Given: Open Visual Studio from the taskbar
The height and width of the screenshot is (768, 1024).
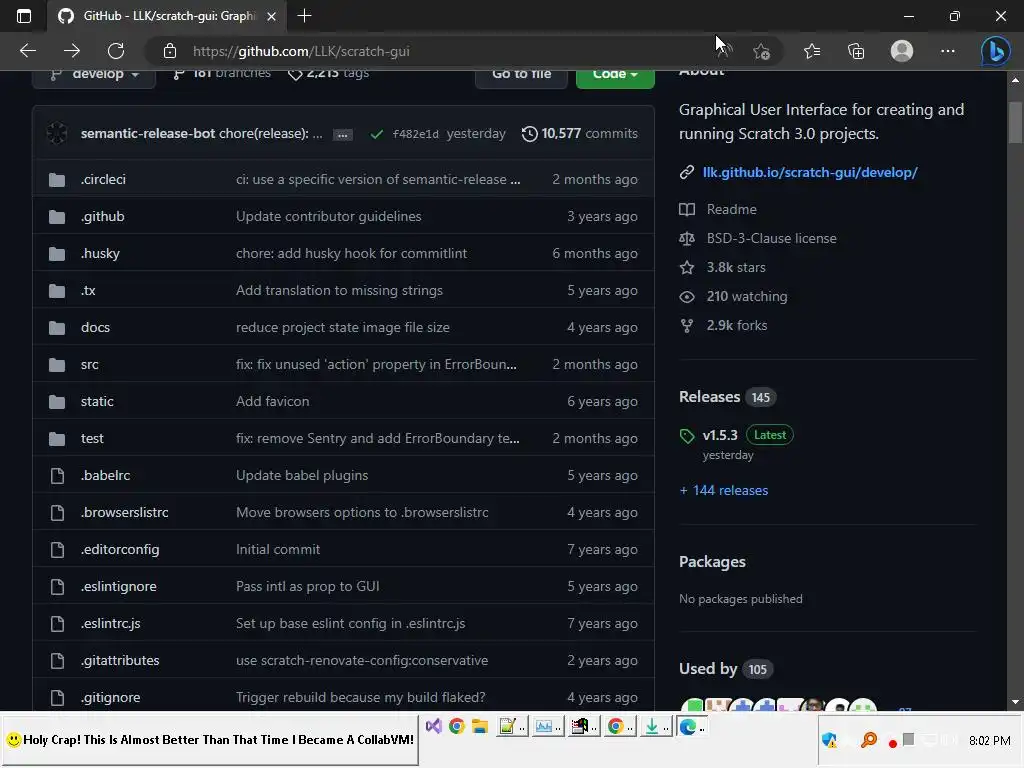Looking at the screenshot, I should (434, 726).
